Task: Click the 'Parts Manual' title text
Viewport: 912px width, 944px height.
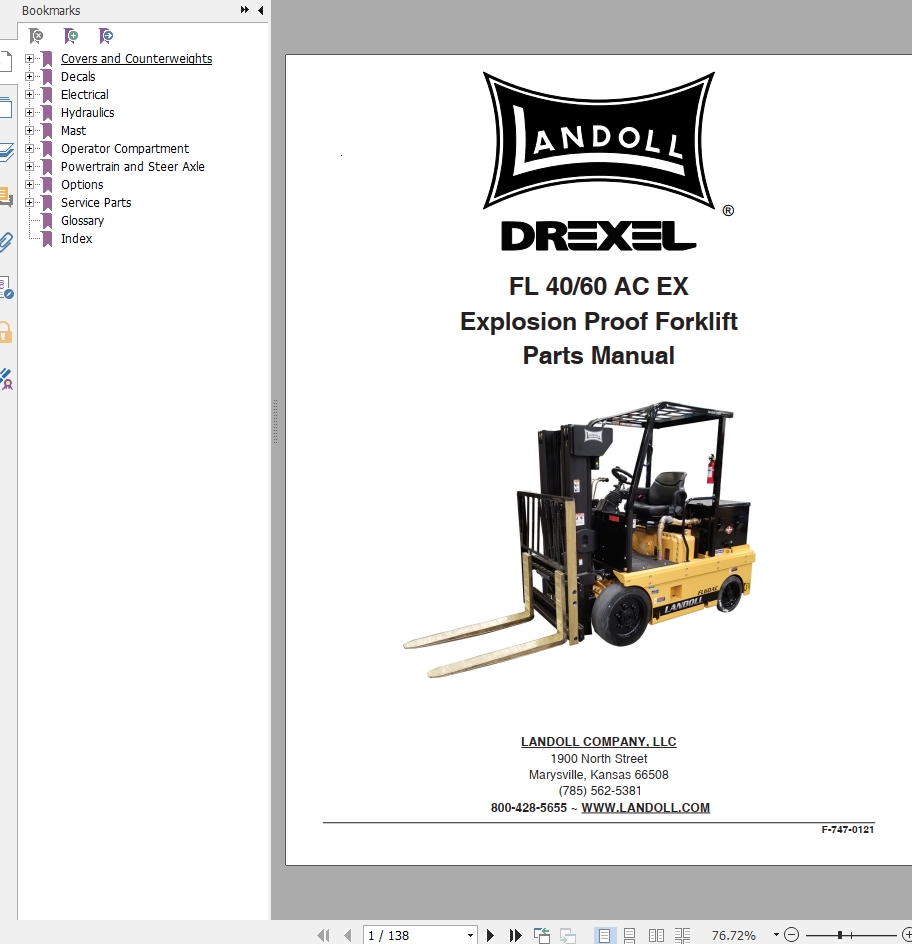Action: coord(598,355)
